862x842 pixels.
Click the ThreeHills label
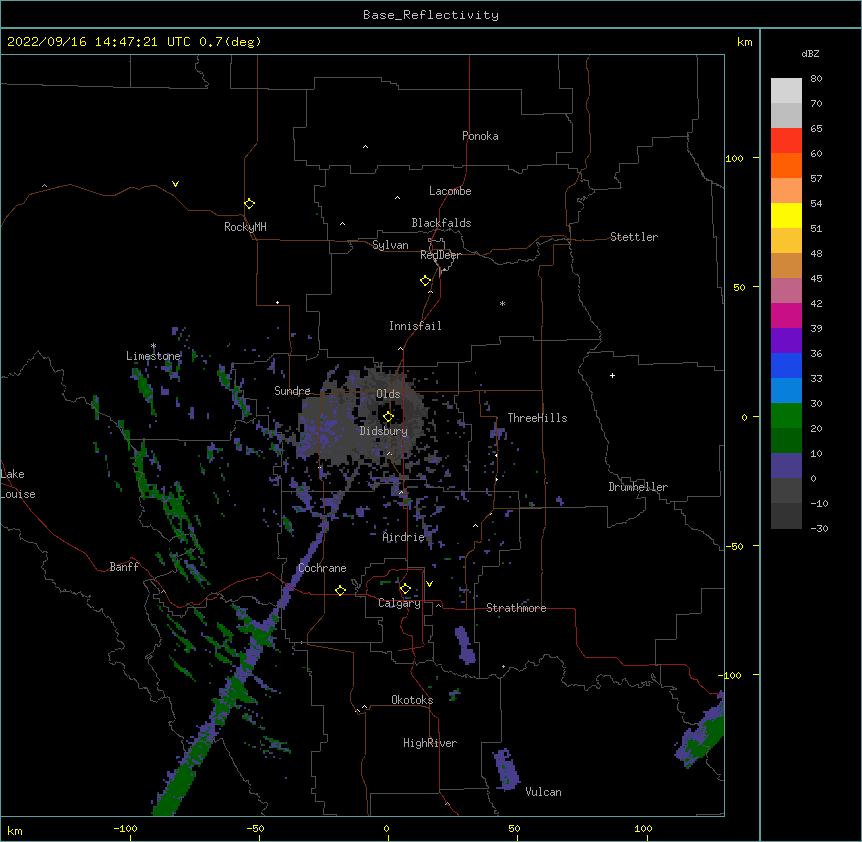pos(537,418)
